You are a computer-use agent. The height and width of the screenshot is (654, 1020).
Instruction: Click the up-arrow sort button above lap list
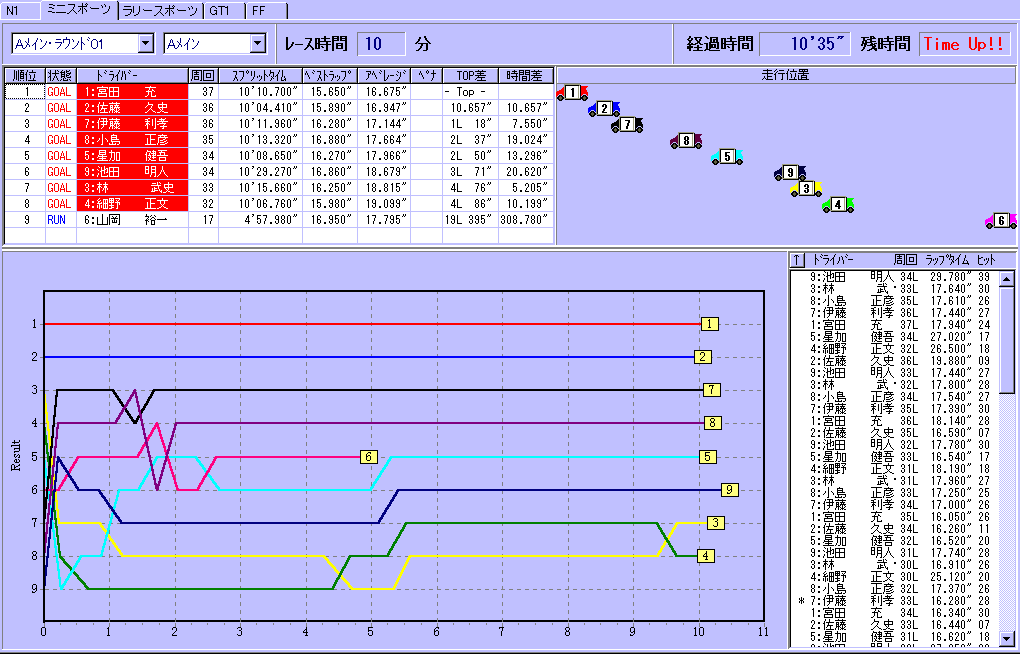(x=797, y=259)
